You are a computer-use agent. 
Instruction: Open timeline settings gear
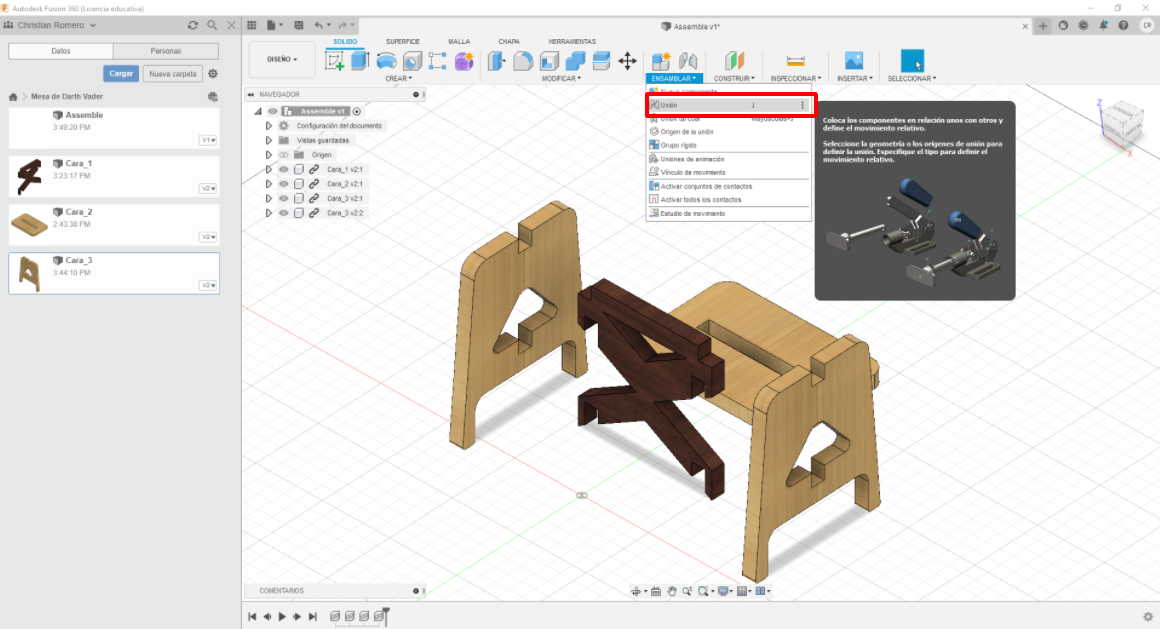click(x=1147, y=616)
